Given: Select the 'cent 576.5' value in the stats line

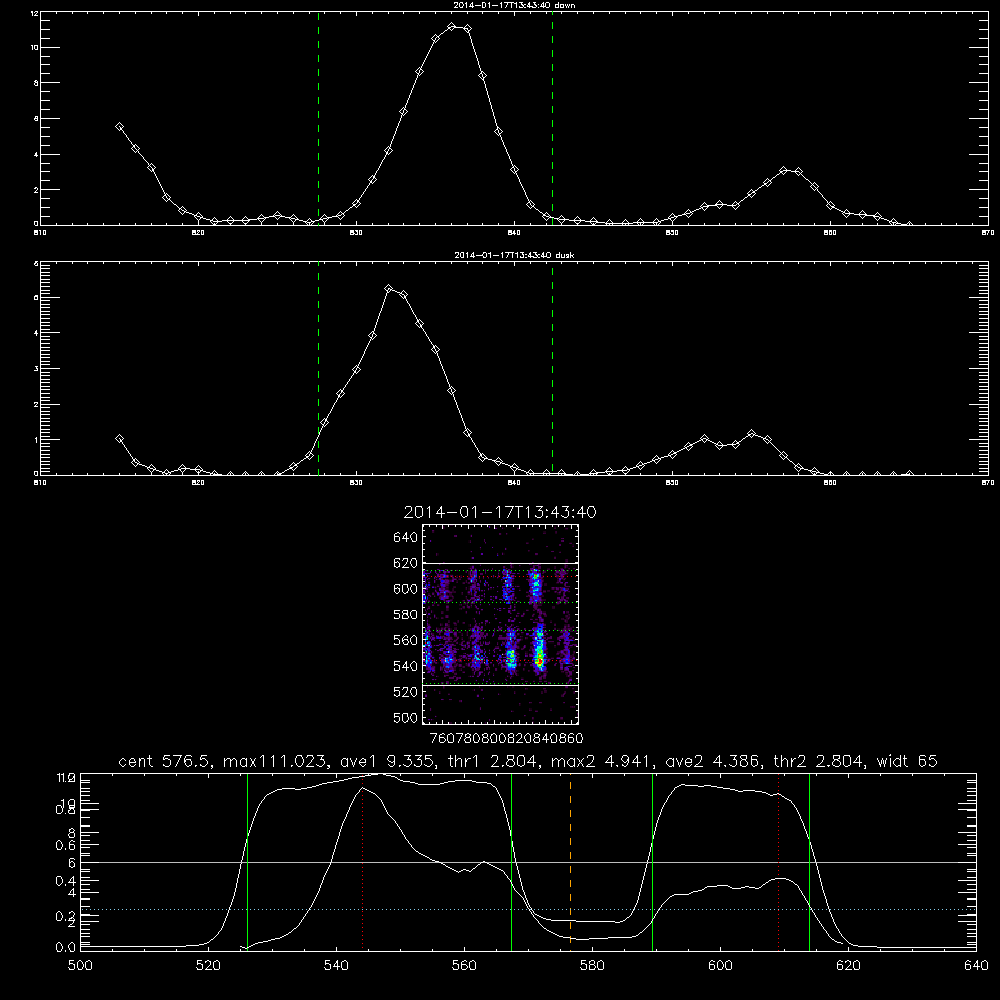Looking at the screenshot, I should (x=166, y=761).
